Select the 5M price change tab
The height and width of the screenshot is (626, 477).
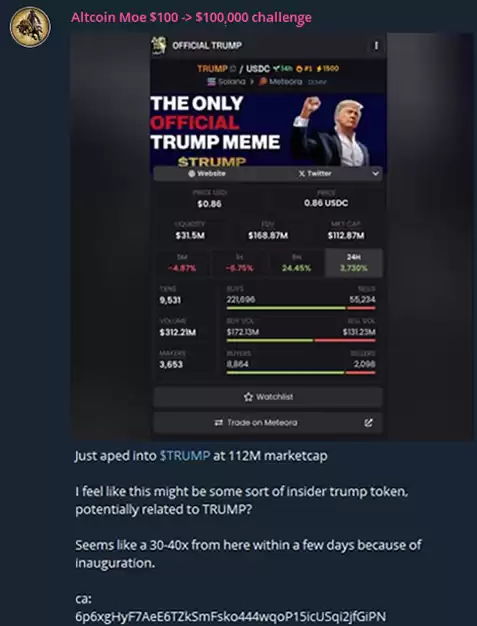(182, 263)
